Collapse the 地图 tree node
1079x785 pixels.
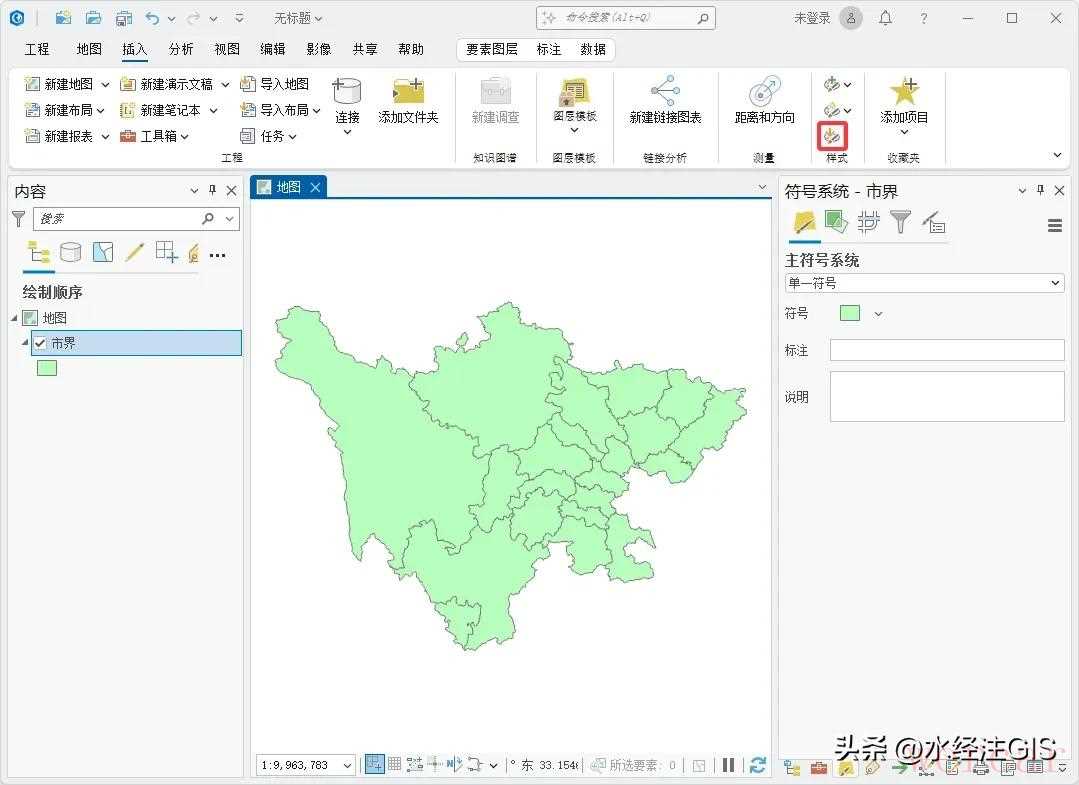click(x=15, y=318)
